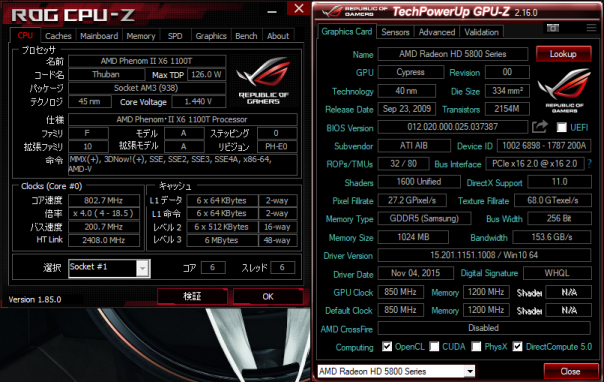Image resolution: width=604 pixels, height=382 pixels.
Task: Click the ROG logo in GPU-Z panel
Action: coord(564,90)
